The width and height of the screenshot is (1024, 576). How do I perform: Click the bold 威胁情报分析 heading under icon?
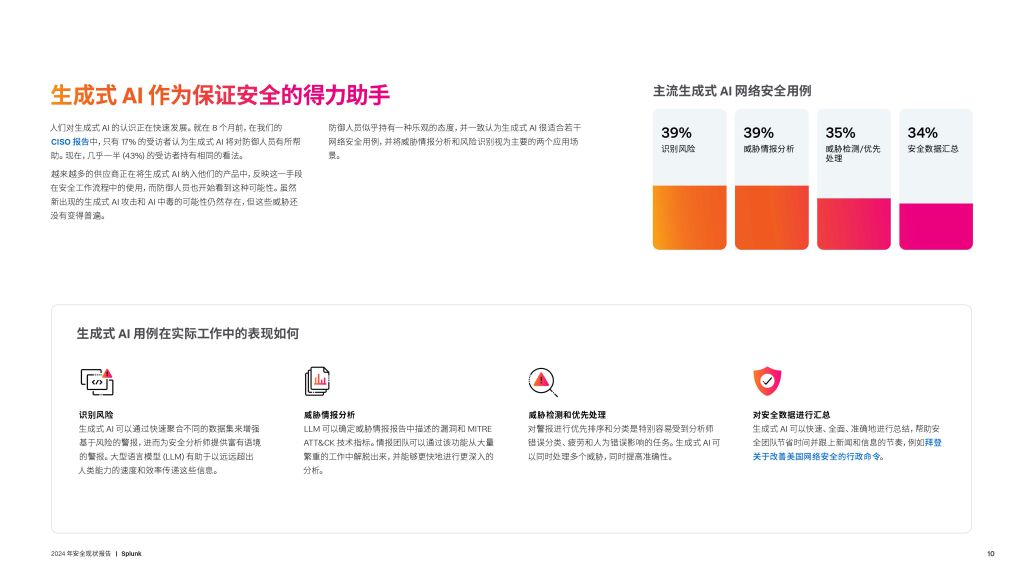coord(329,415)
